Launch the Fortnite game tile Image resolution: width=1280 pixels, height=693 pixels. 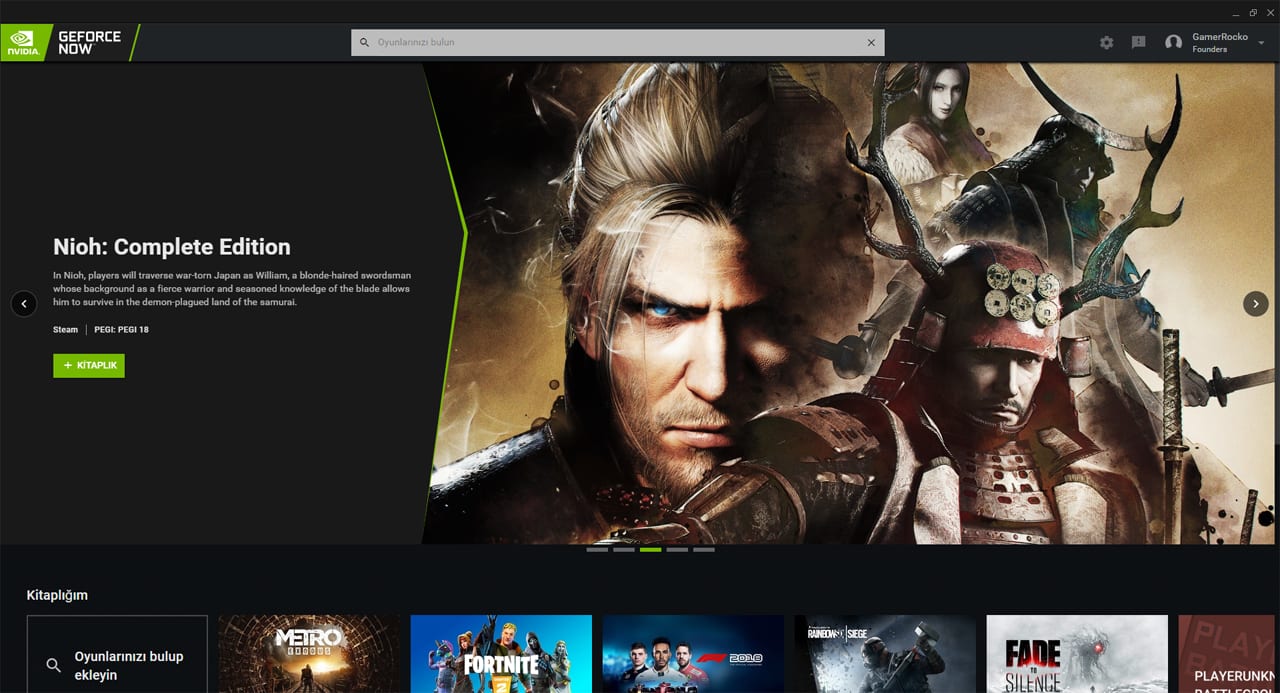501,655
